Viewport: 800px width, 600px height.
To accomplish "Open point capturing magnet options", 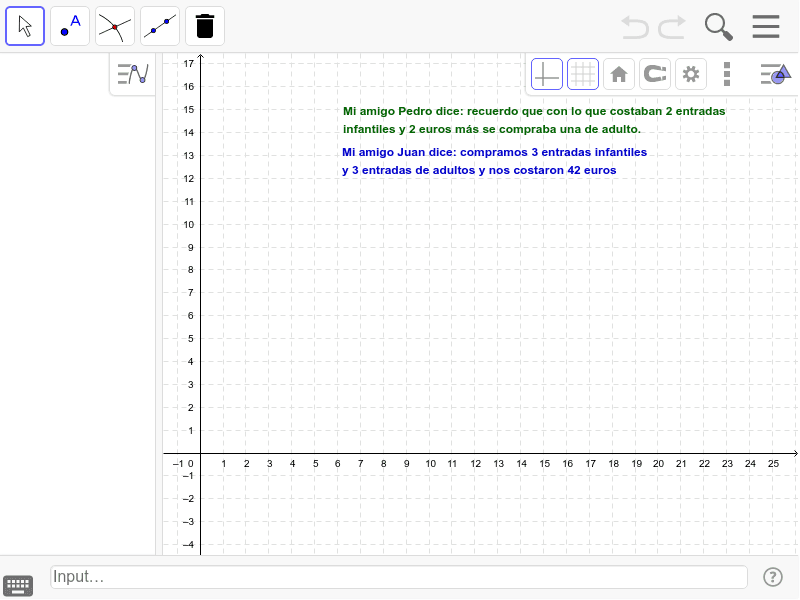I will 655,74.
